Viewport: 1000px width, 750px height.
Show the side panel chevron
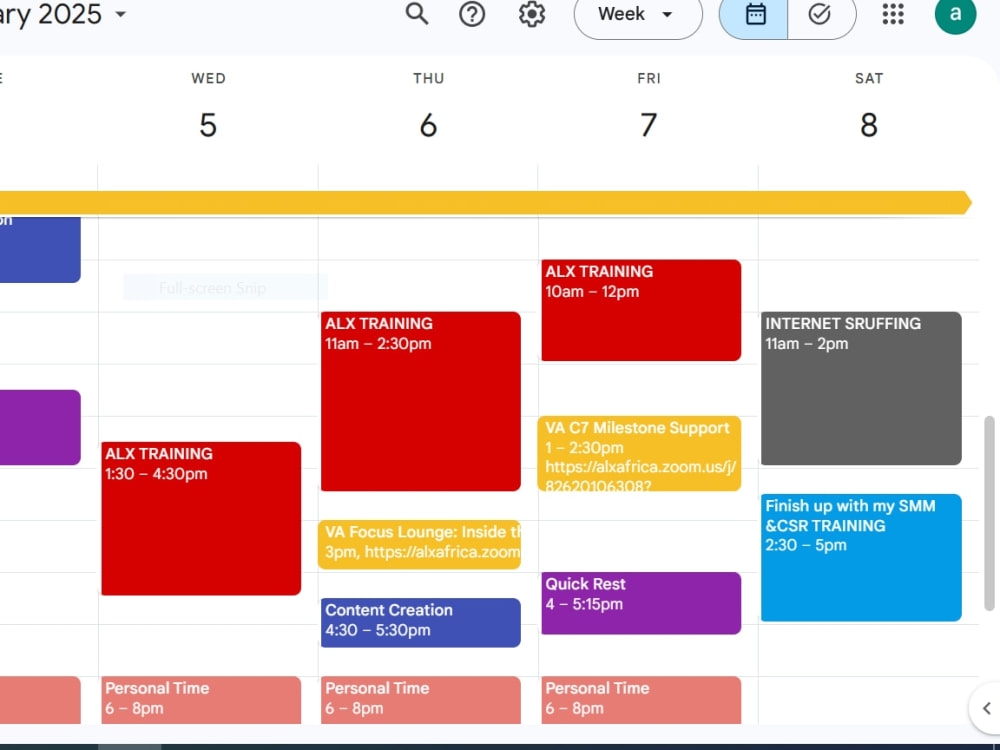[986, 708]
